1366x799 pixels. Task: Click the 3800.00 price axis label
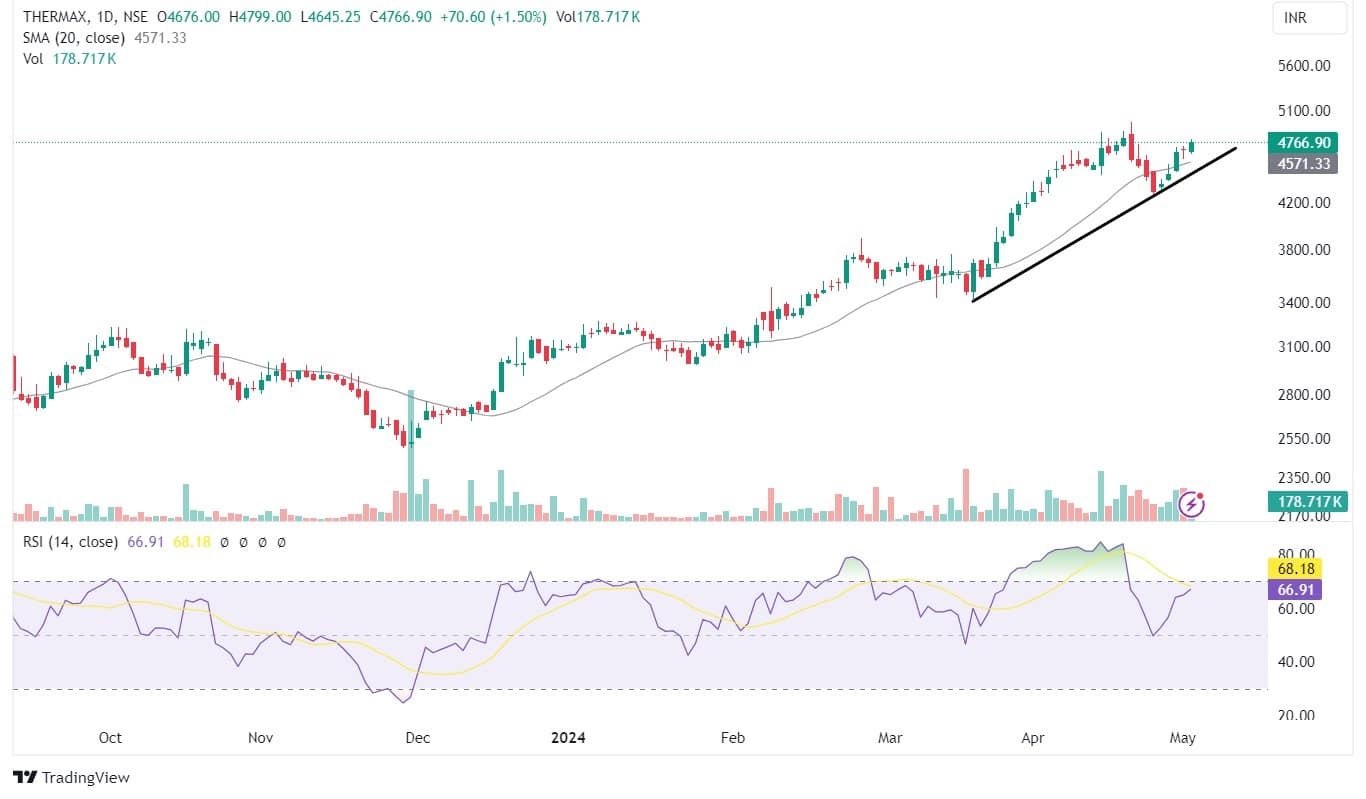click(1305, 250)
